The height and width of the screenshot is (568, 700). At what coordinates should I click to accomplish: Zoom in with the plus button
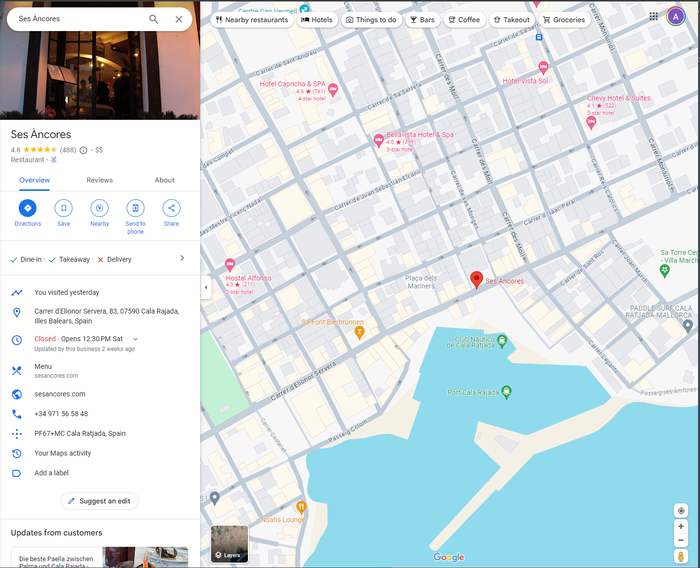point(681,526)
